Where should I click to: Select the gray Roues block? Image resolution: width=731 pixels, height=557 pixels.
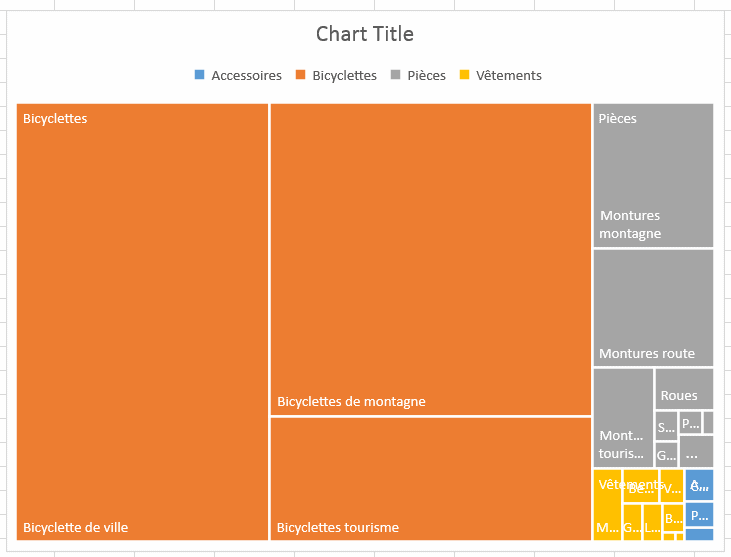(684, 388)
